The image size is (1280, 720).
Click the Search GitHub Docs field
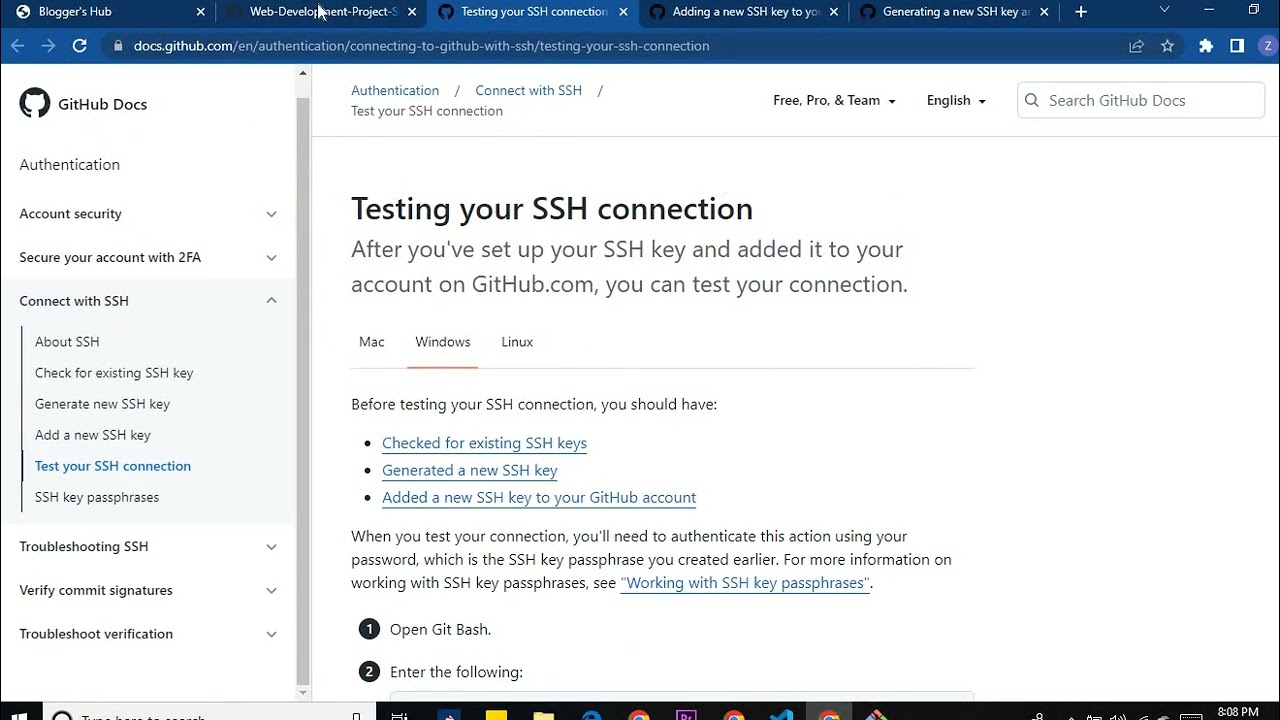pyautogui.click(x=1141, y=100)
